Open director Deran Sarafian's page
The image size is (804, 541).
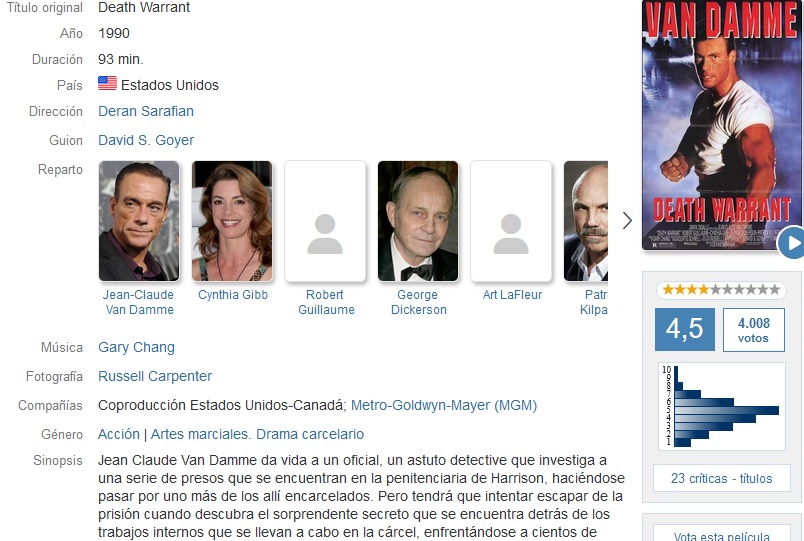(146, 111)
